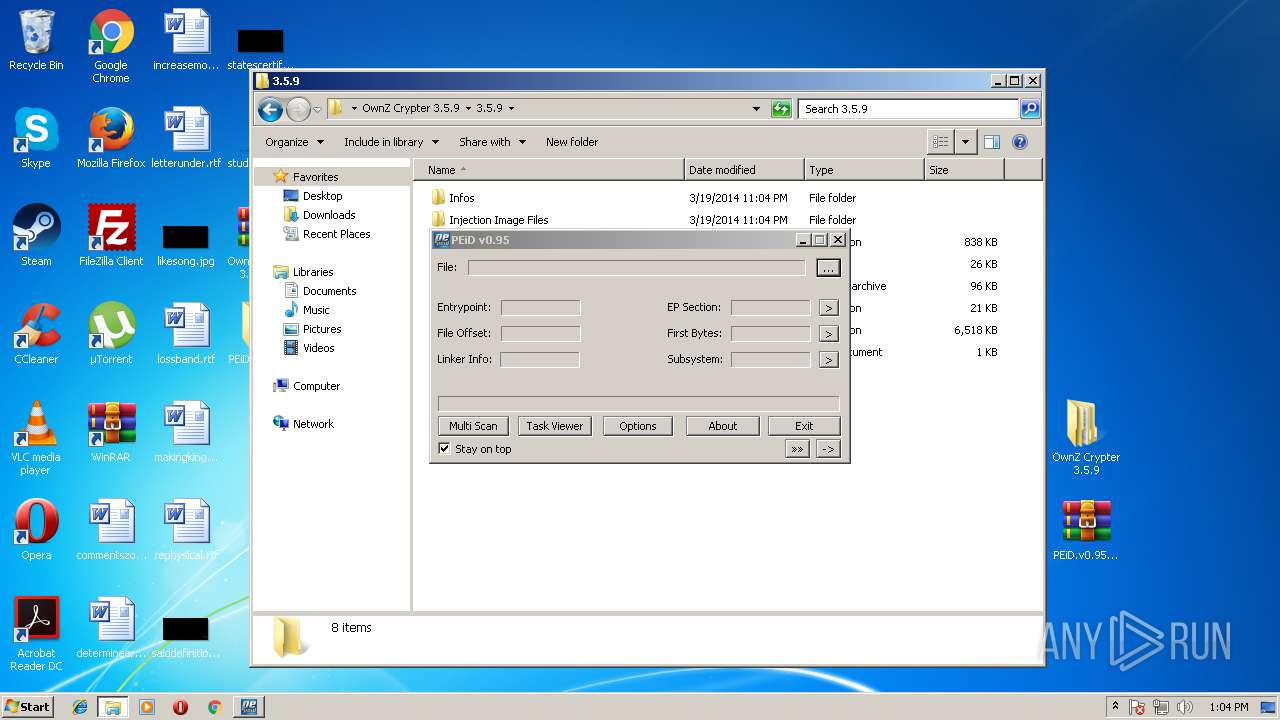Image resolution: width=1280 pixels, height=720 pixels.
Task: Refresh the Explorer folder view
Action: click(781, 109)
